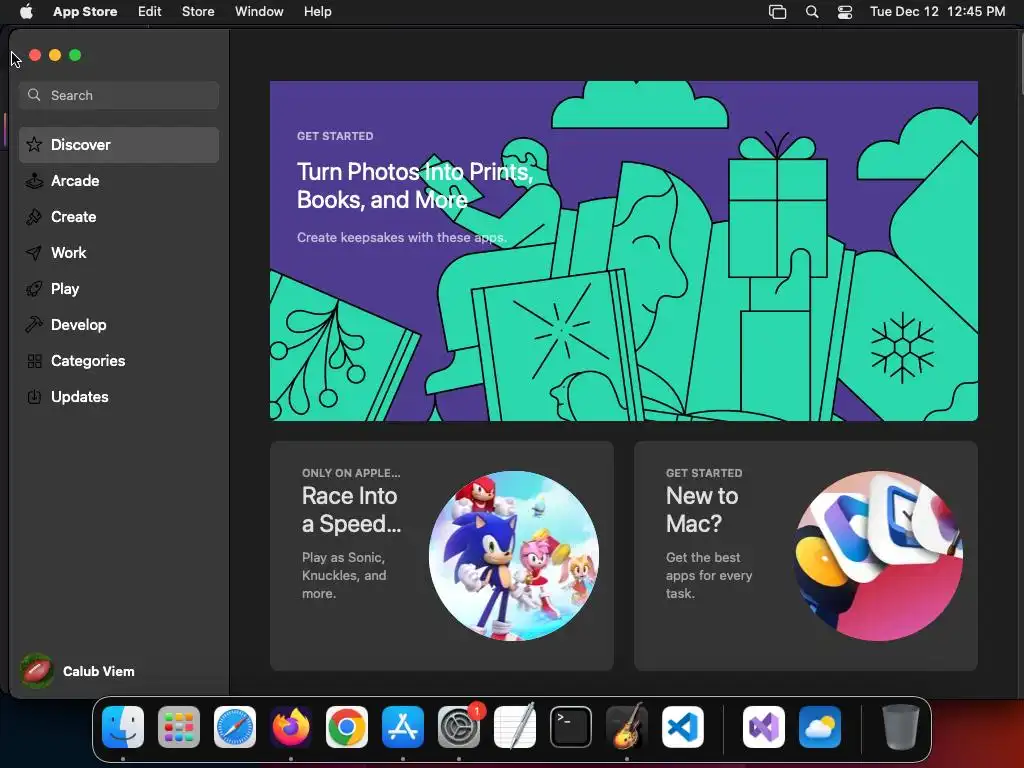Open Visual Studio Code from Dock
The height and width of the screenshot is (768, 1024).
[x=683, y=727]
